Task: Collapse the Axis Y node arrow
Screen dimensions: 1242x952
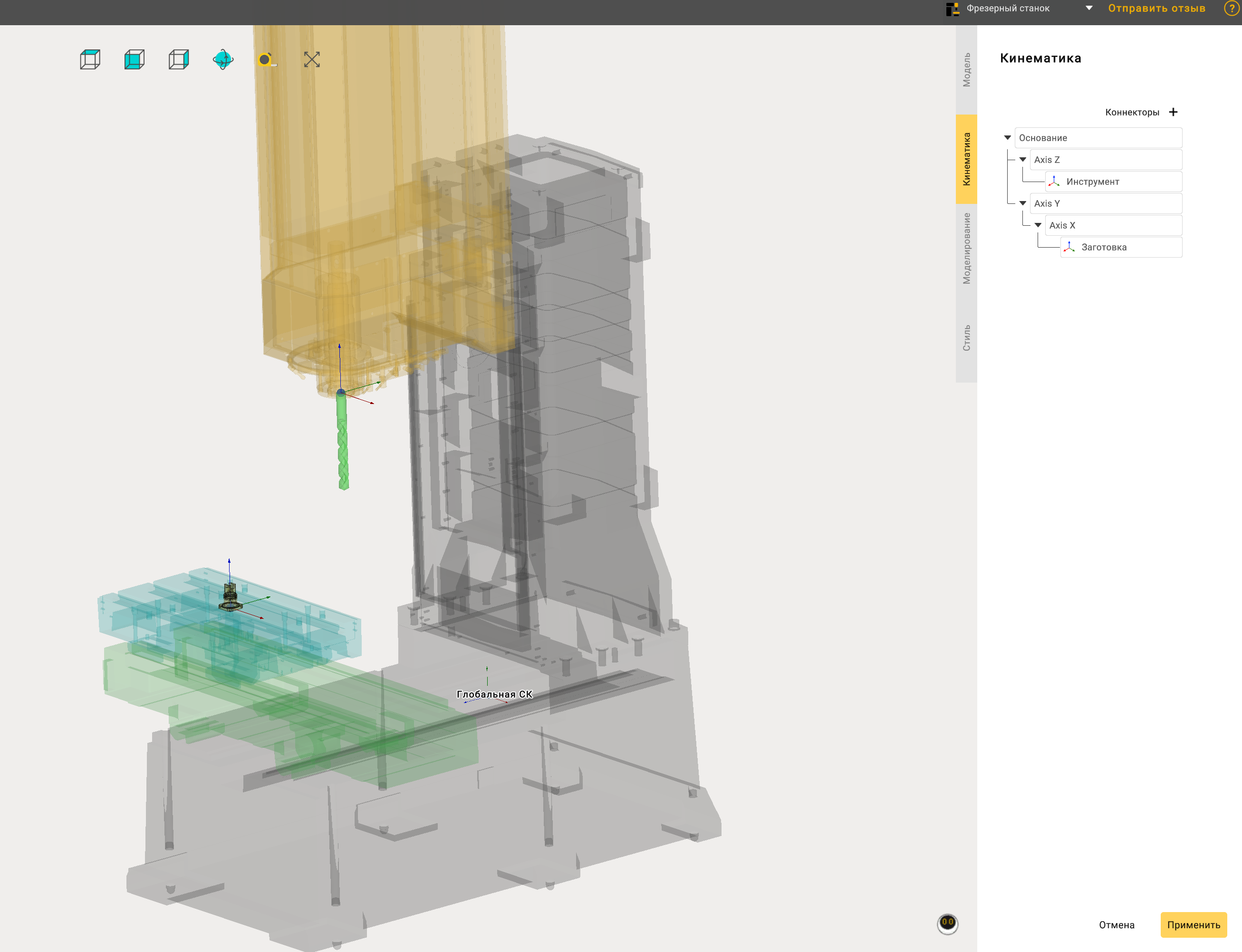Action: coord(1023,203)
